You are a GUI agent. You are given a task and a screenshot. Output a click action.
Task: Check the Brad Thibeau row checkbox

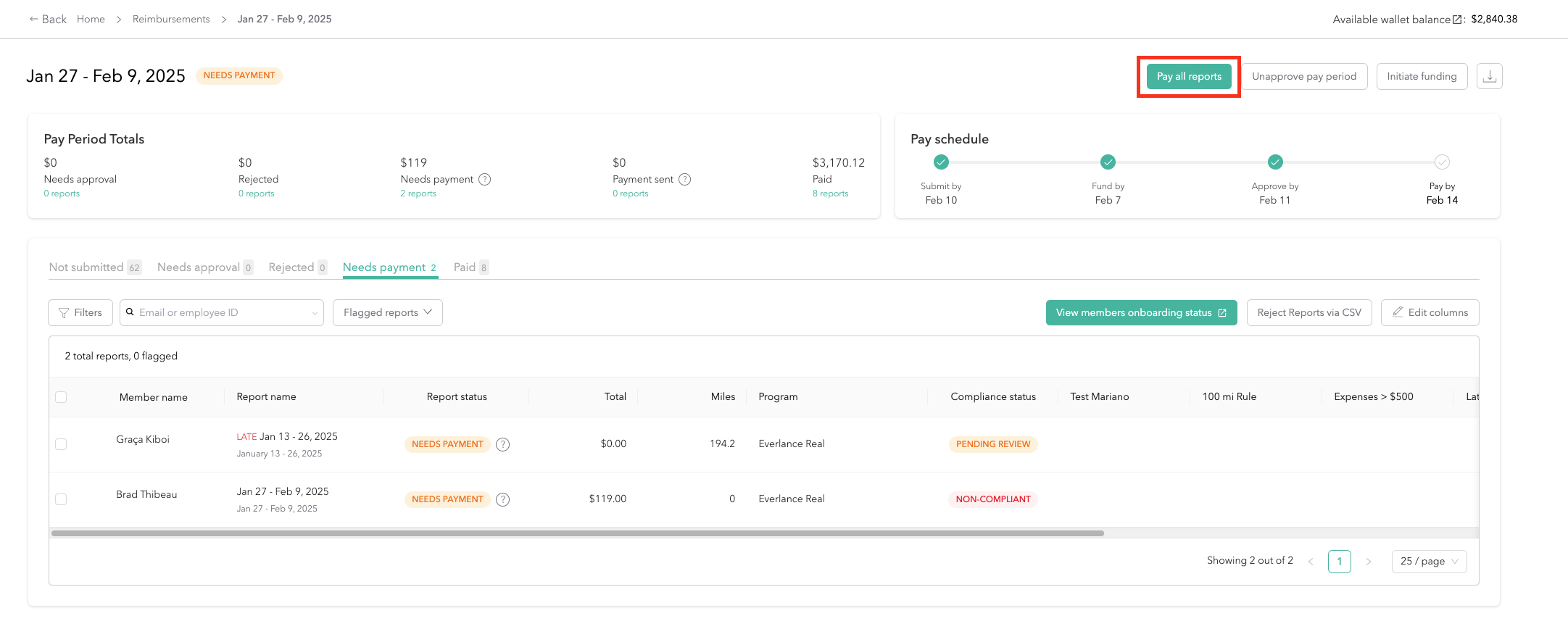pyautogui.click(x=61, y=499)
